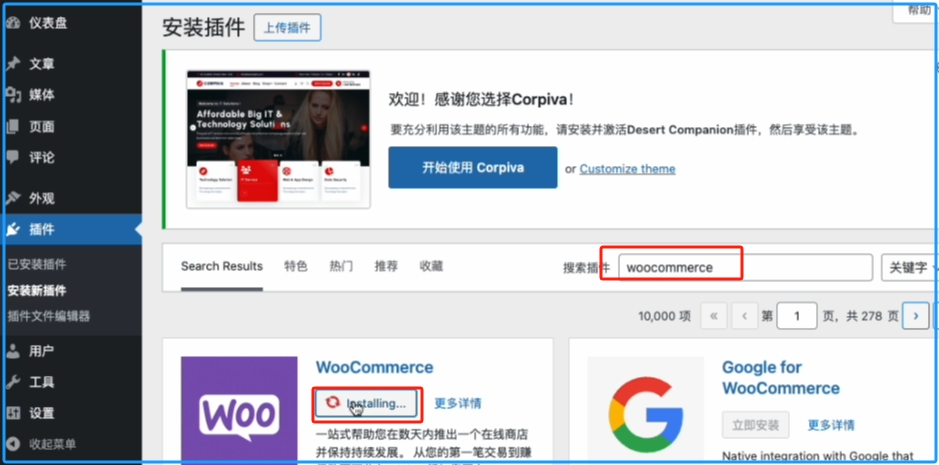Click the WooCommerce purple plugin logo
This screenshot has width=939, height=465.
[239, 410]
